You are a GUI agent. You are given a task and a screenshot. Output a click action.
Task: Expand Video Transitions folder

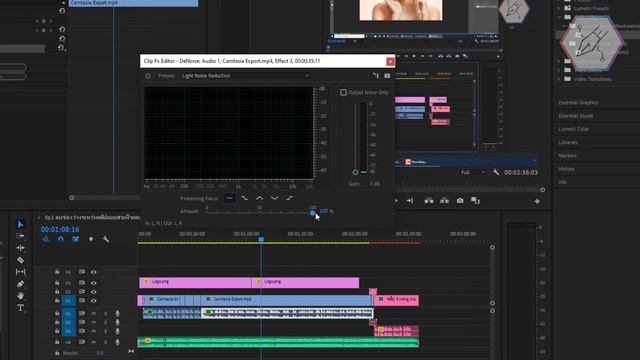coord(558,79)
